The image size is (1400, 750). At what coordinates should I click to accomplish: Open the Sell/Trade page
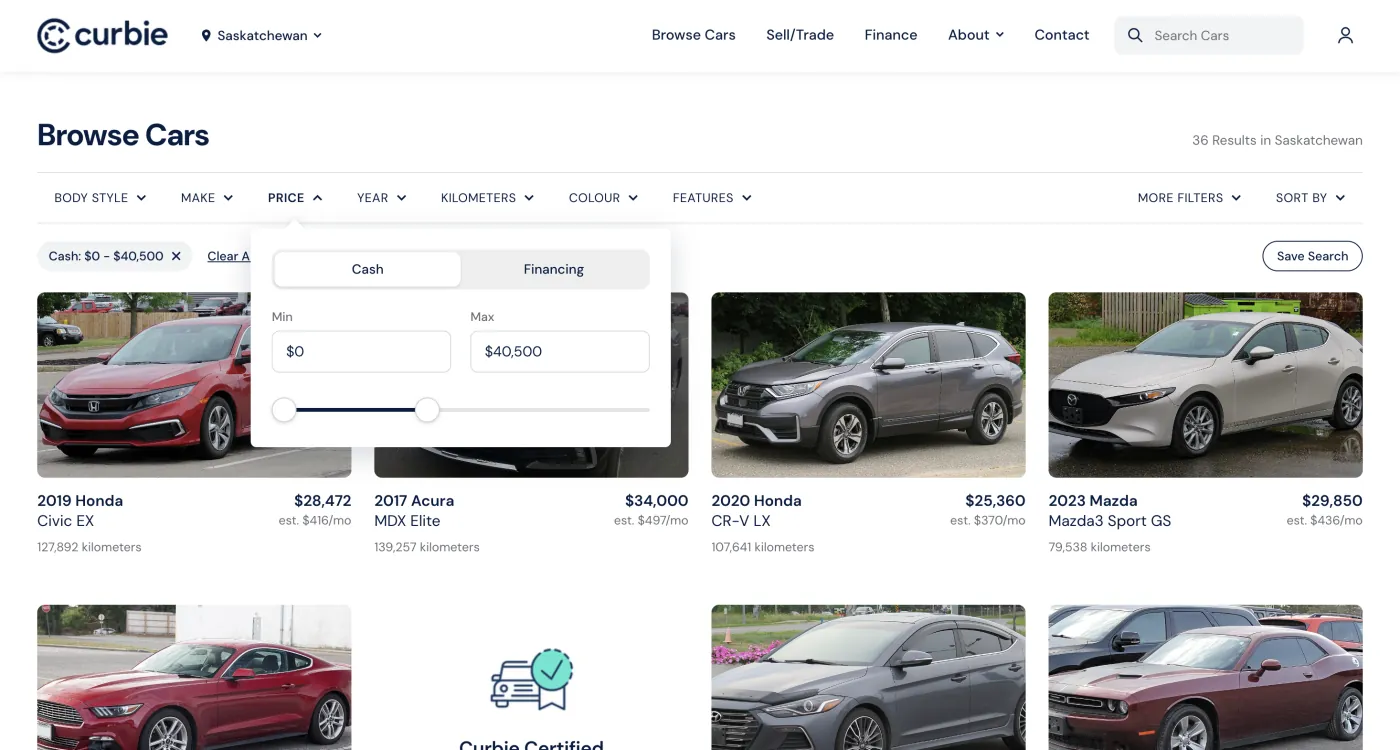[x=800, y=35]
